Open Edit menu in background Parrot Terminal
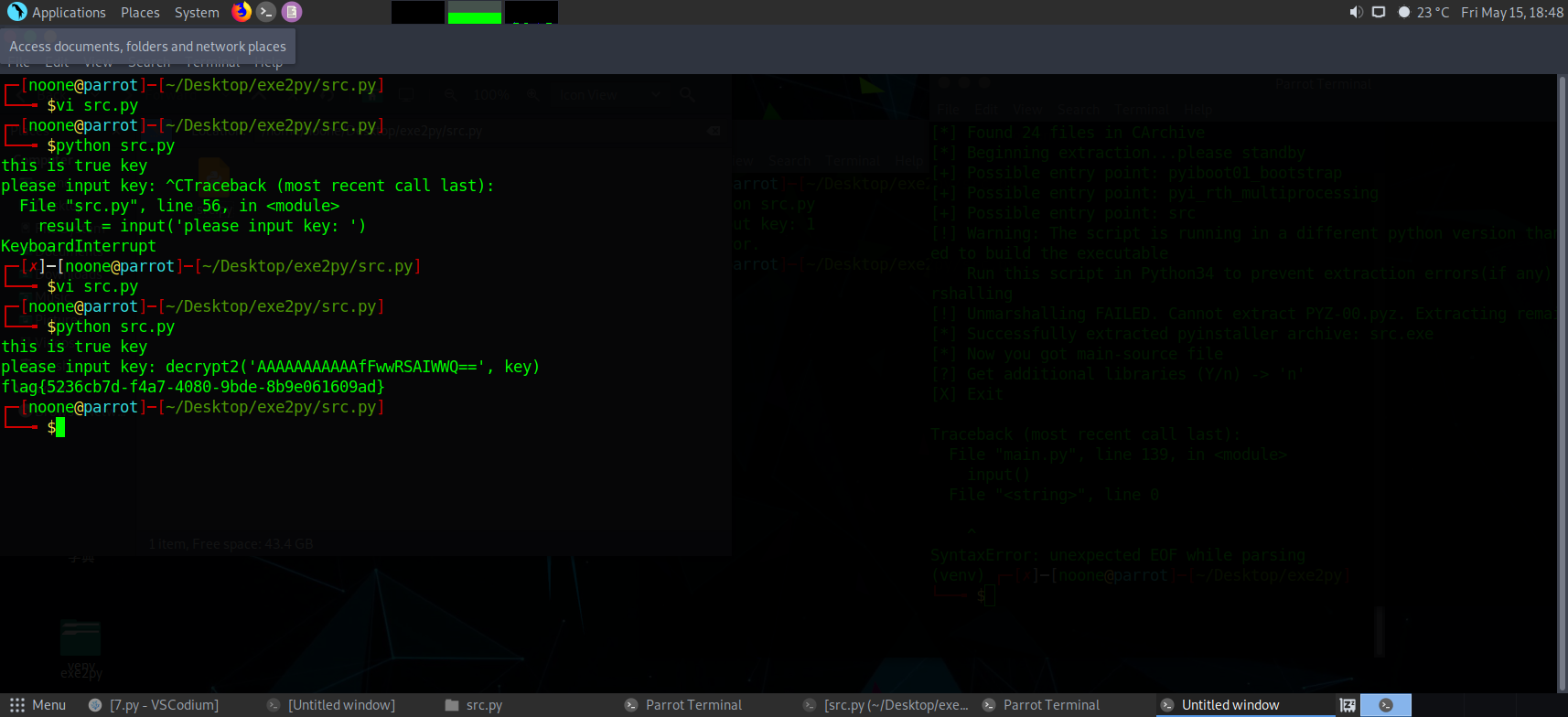Image resolution: width=1568 pixels, height=717 pixels. (986, 110)
